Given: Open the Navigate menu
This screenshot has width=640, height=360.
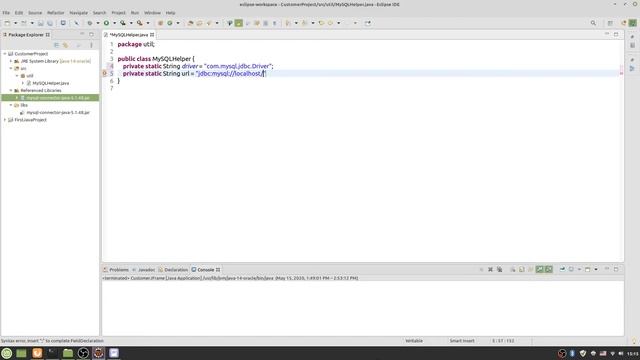Looking at the screenshot, I should [78, 13].
